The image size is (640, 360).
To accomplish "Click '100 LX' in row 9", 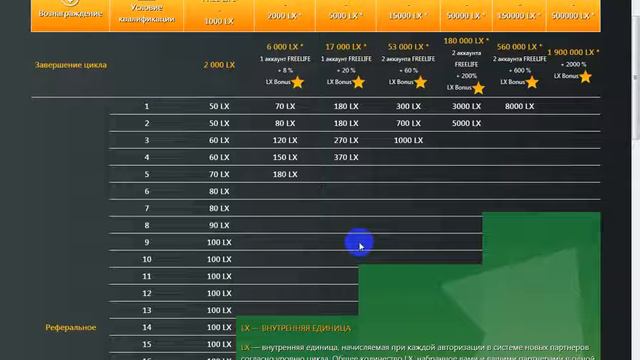I will pos(219,242).
